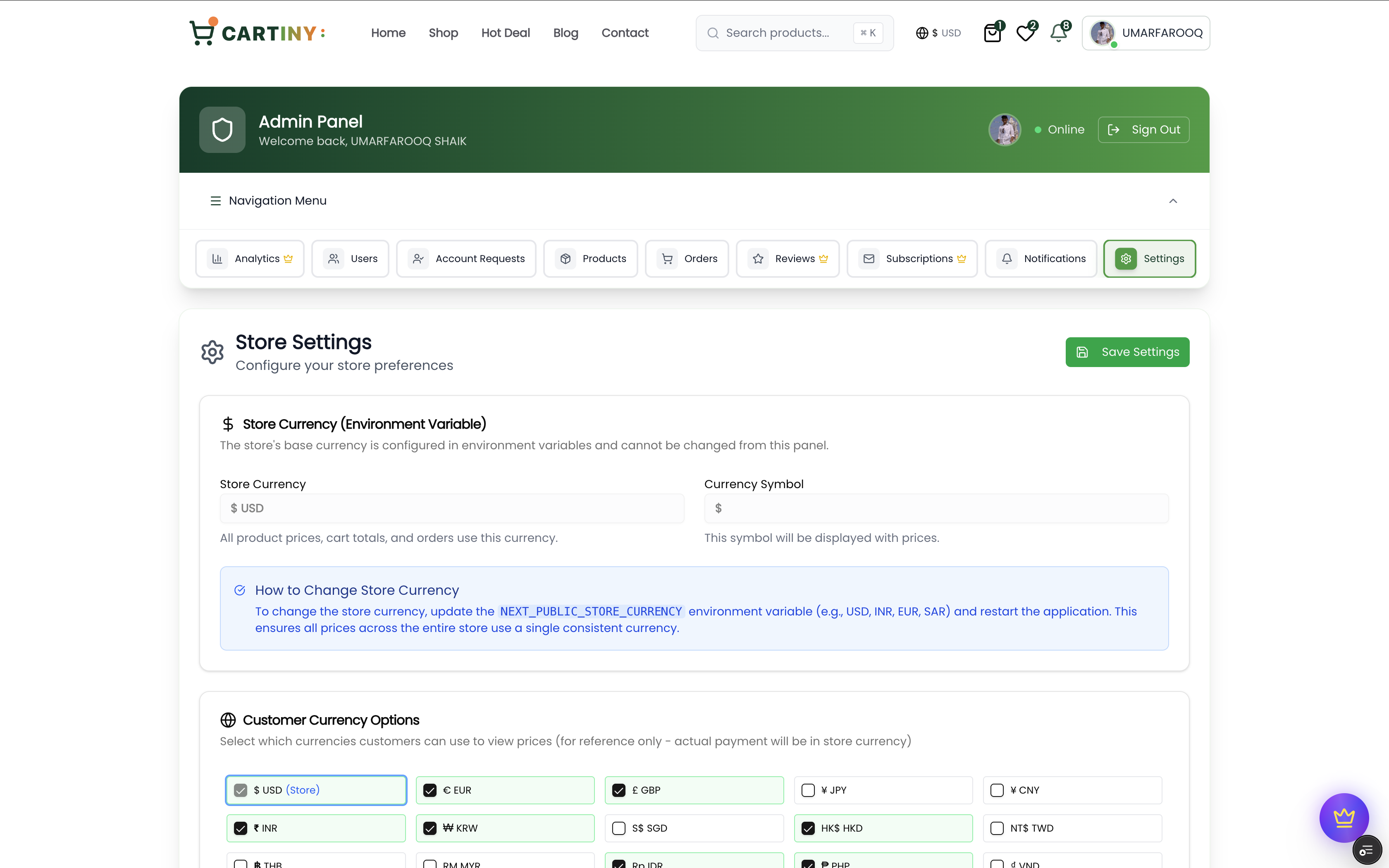Open the $ USD currency selector
The image size is (1389, 868).
[938, 33]
